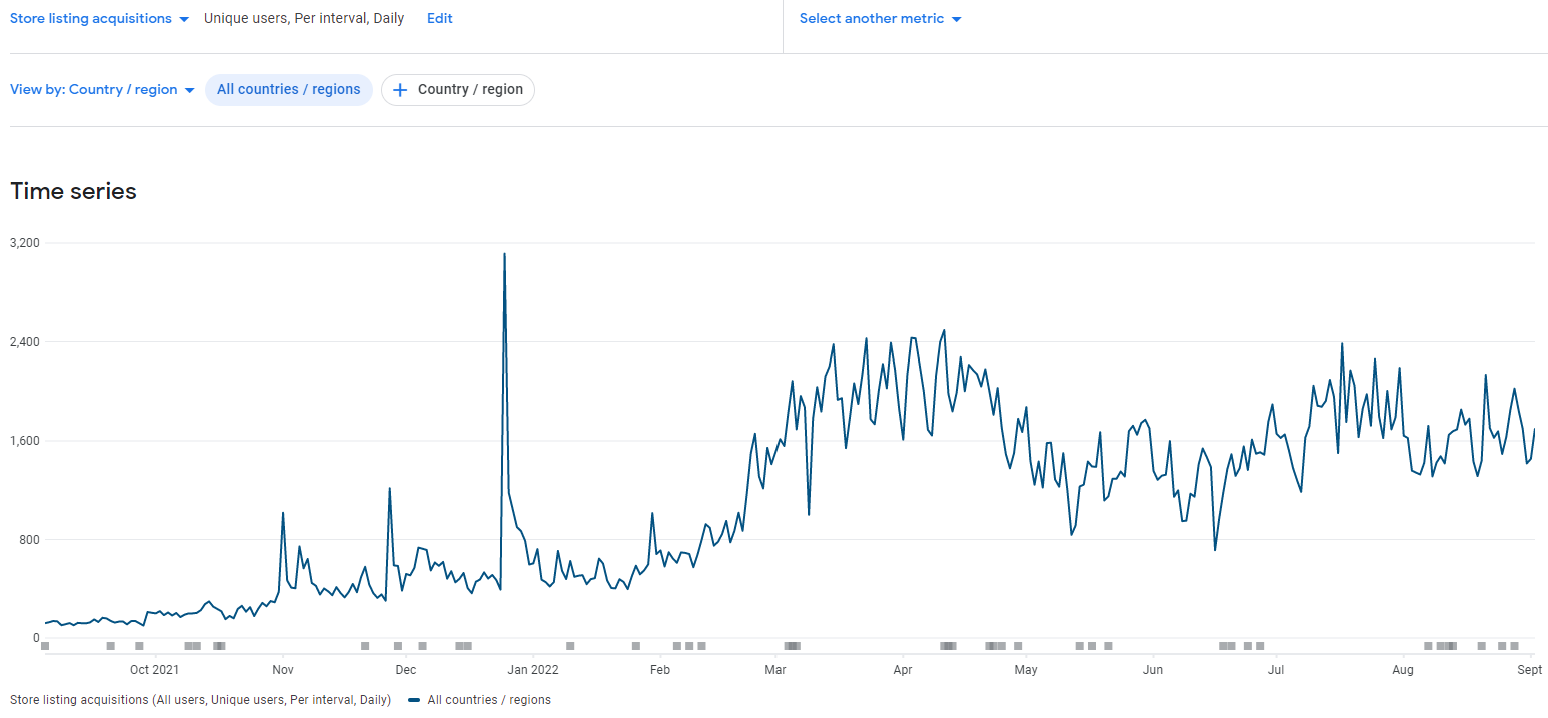The height and width of the screenshot is (718, 1548).
Task: Click the plus icon on the Country / region button
Action: point(400,90)
